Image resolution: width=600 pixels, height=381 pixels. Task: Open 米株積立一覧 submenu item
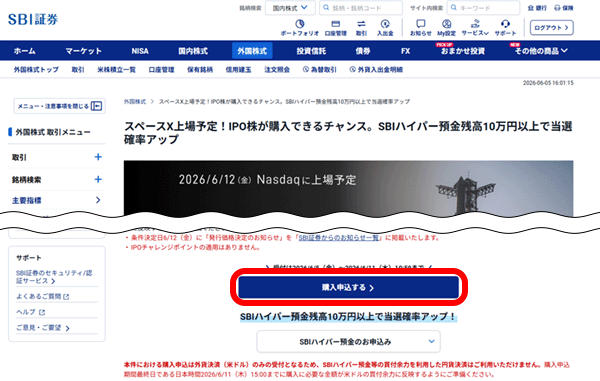point(116,70)
